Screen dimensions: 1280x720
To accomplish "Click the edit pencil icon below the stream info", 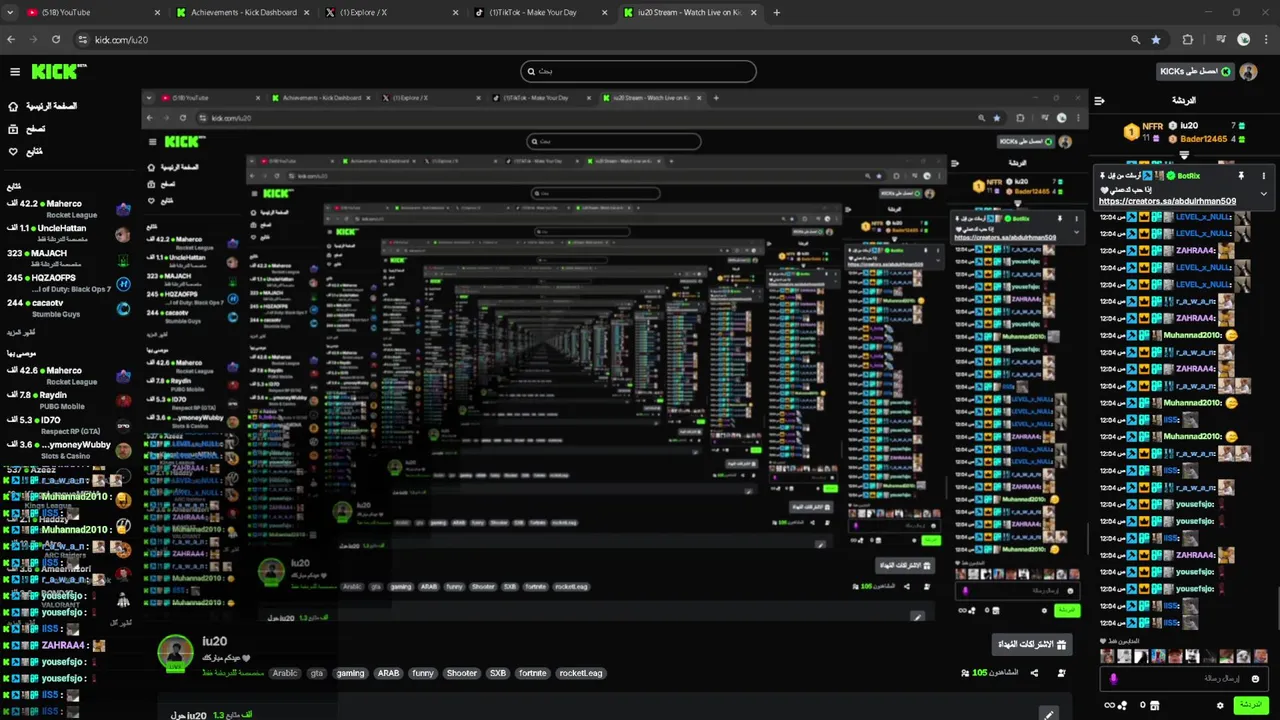I will (x=1048, y=714).
